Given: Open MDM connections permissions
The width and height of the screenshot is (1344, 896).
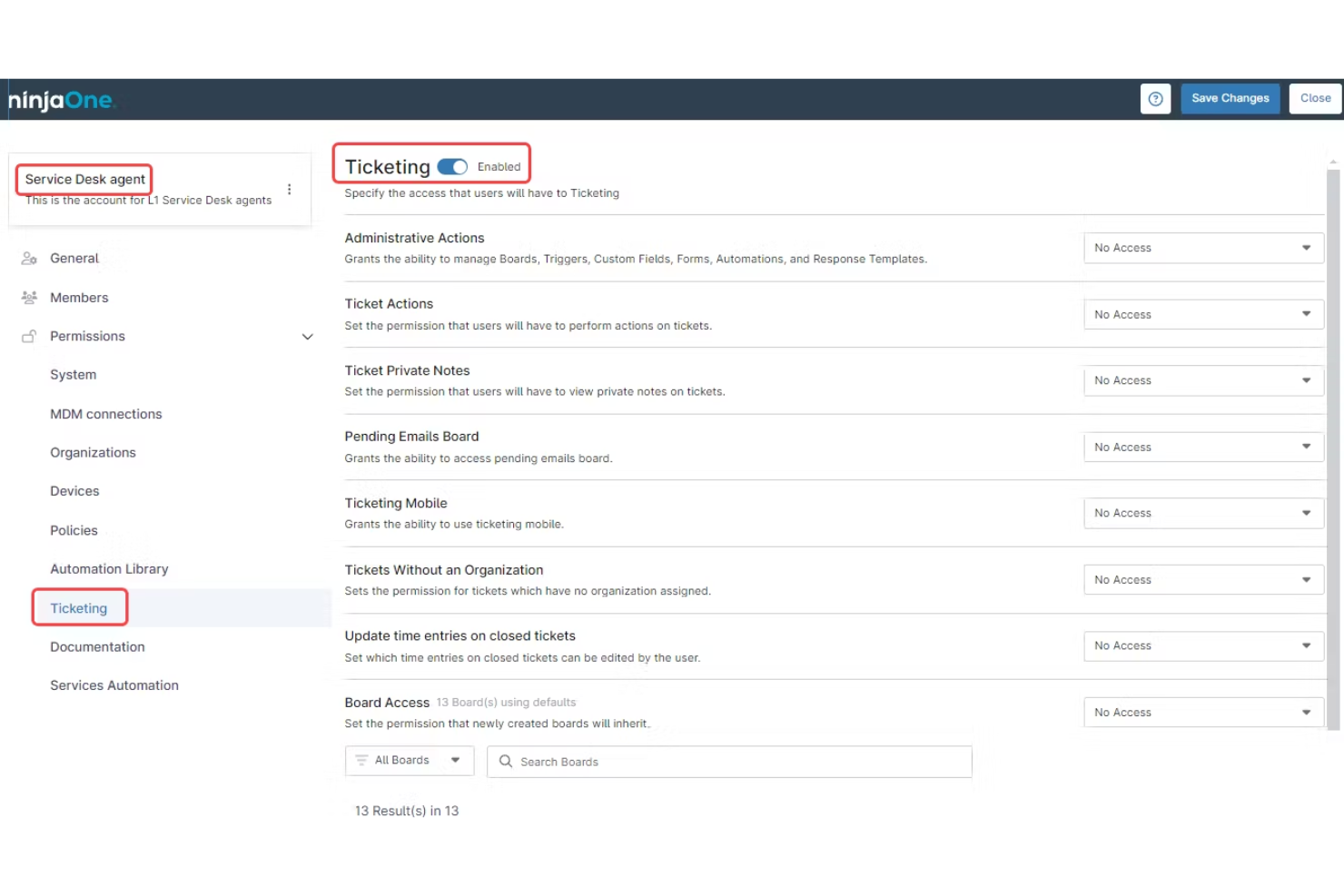Looking at the screenshot, I should click(x=106, y=414).
